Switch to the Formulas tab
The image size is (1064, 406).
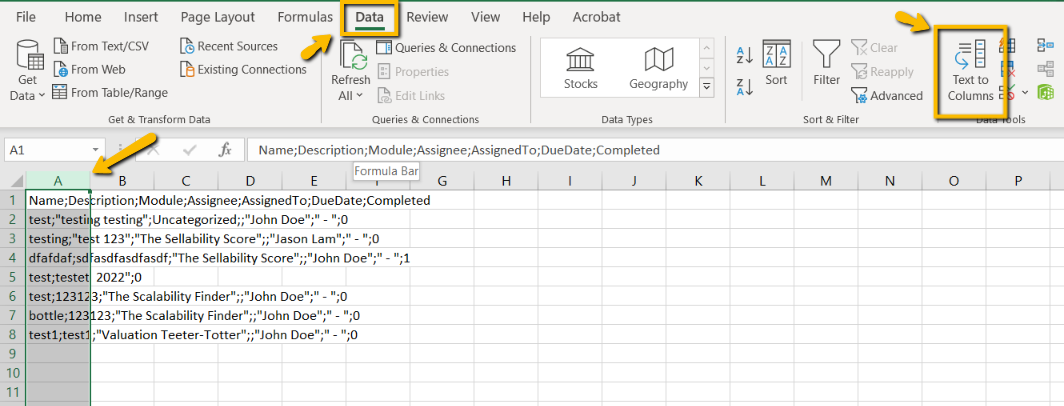tap(305, 17)
